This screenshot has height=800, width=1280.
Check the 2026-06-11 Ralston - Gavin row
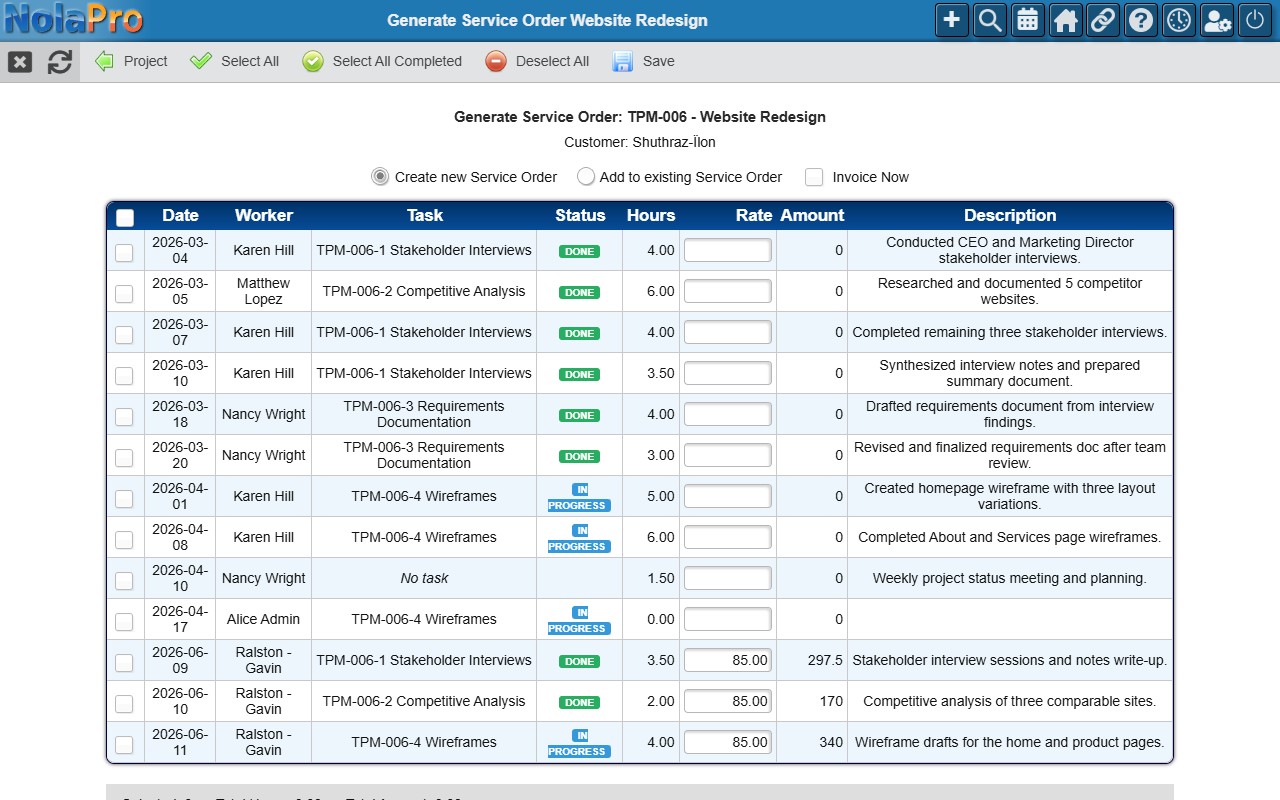click(124, 745)
